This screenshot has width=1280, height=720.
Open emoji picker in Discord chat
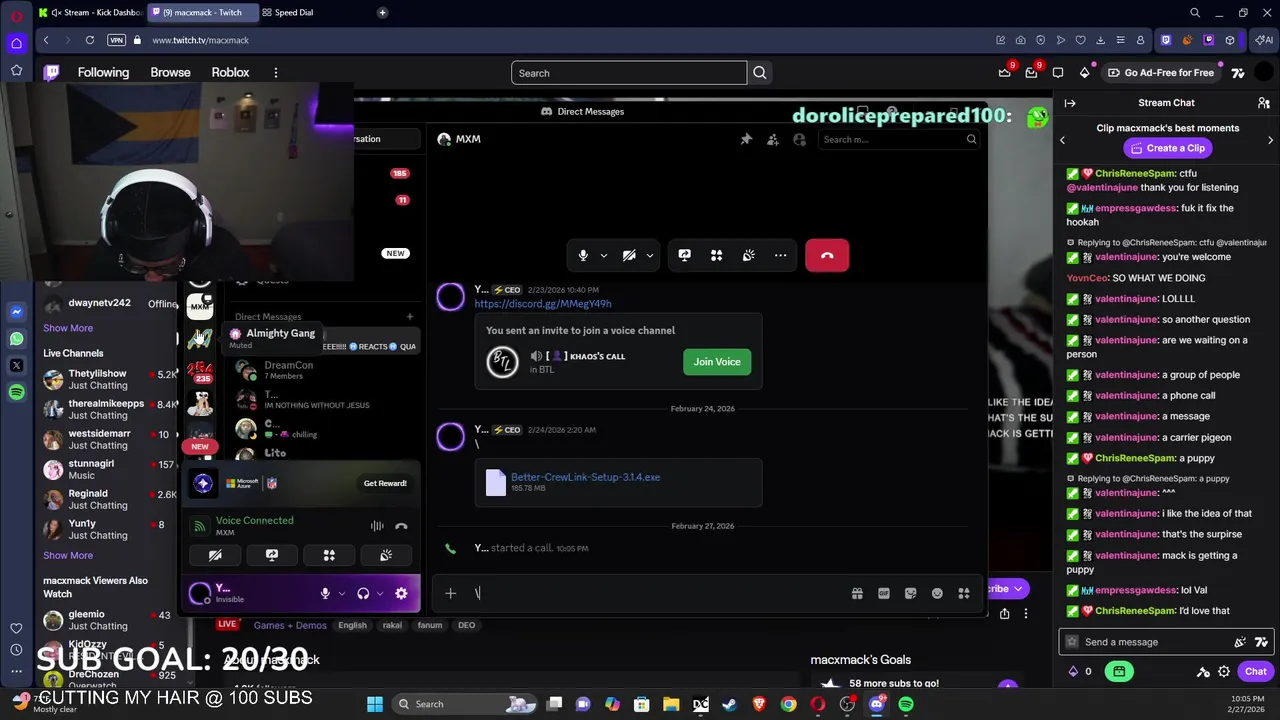click(x=937, y=593)
